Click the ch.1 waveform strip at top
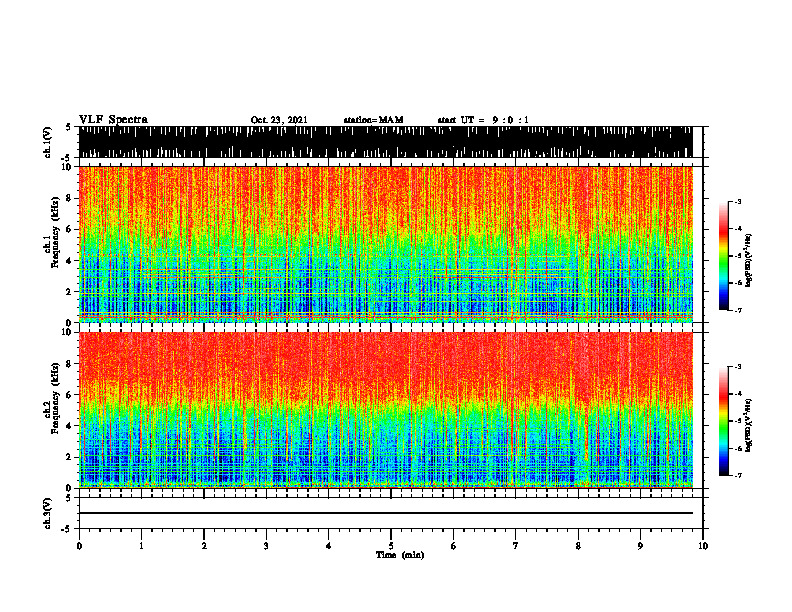Image resolution: width=792 pixels, height=612 pixels. coord(386,142)
